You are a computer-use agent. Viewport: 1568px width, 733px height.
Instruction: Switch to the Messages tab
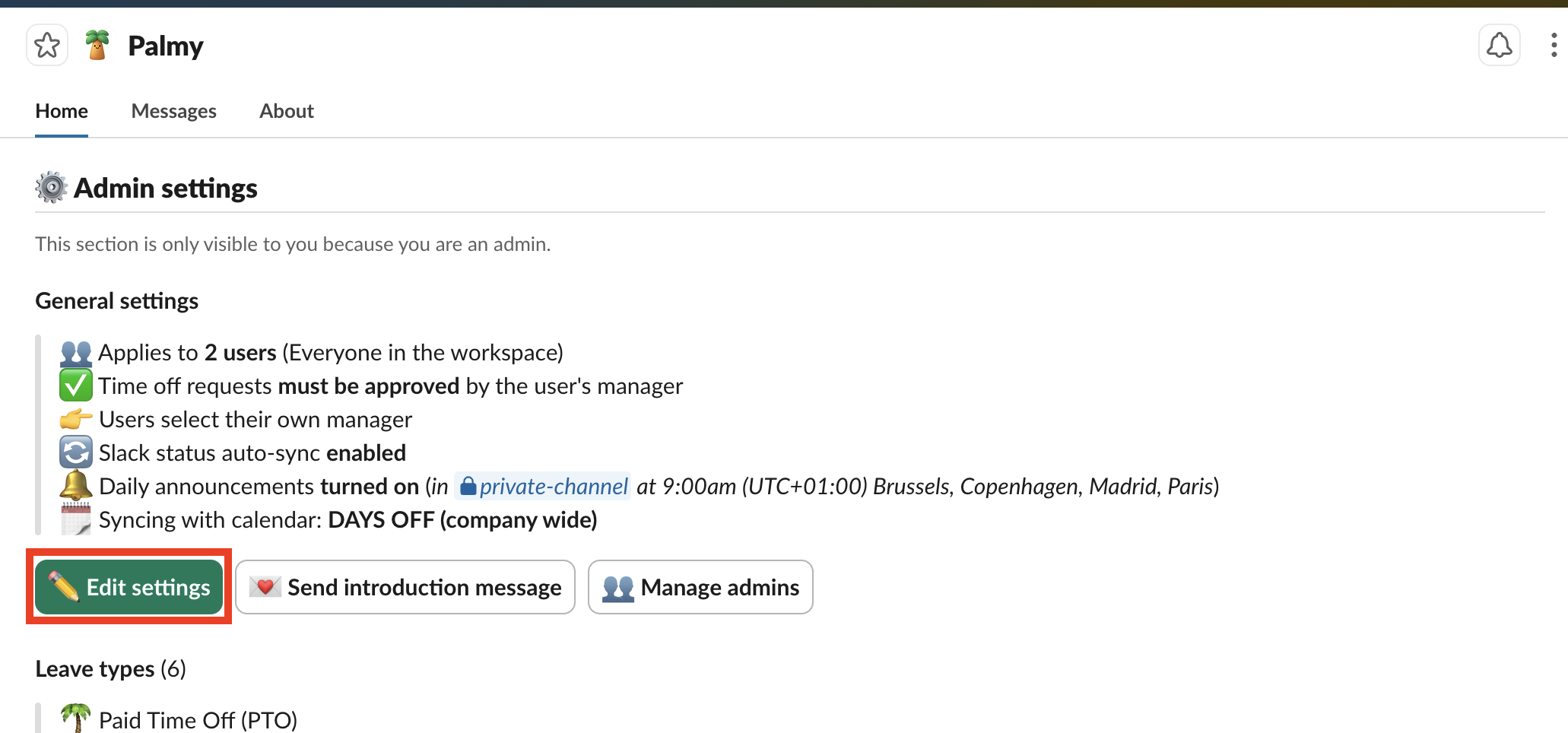pyautogui.click(x=173, y=111)
